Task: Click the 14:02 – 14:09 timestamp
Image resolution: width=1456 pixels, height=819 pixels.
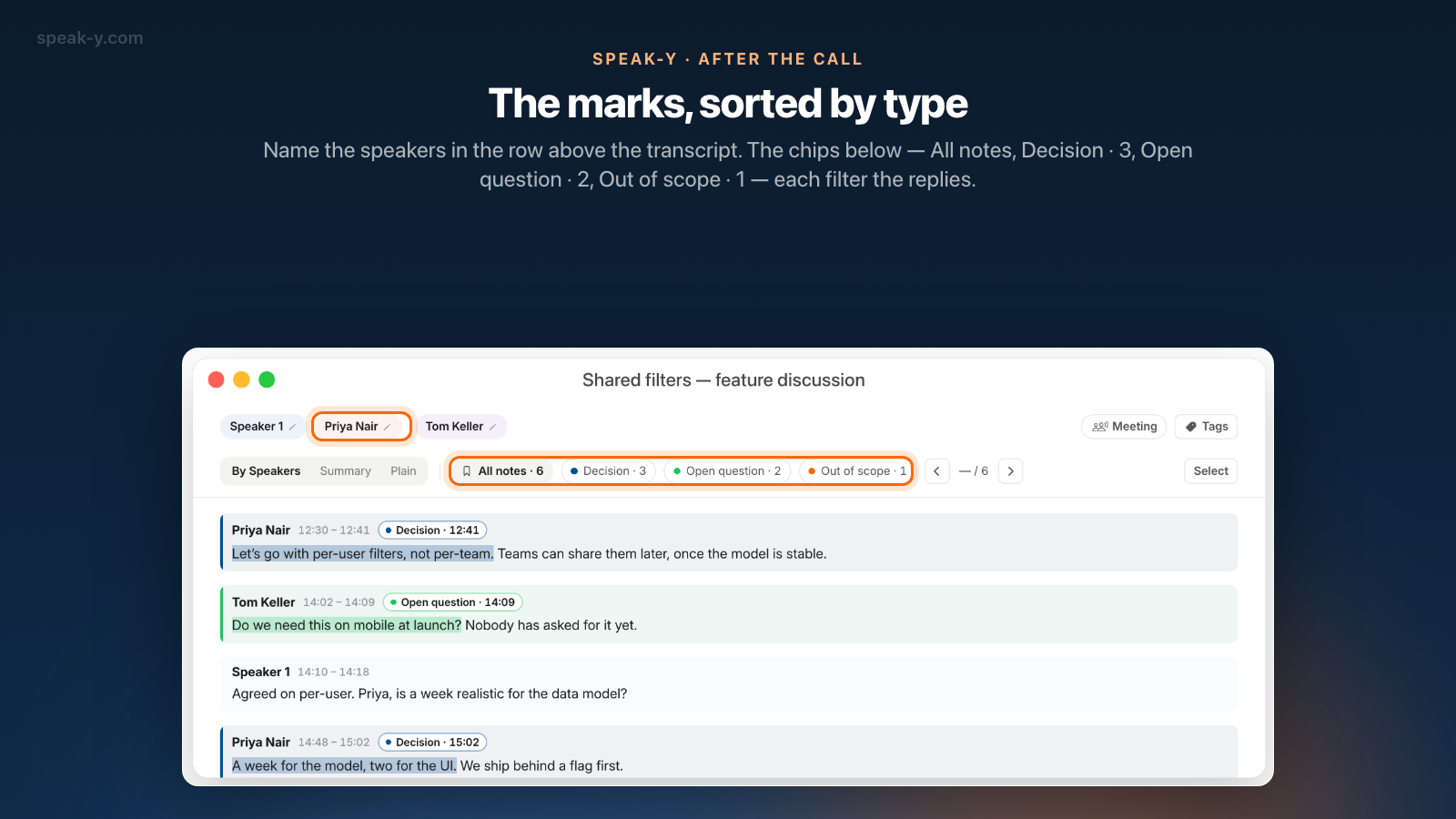Action: coord(339,602)
